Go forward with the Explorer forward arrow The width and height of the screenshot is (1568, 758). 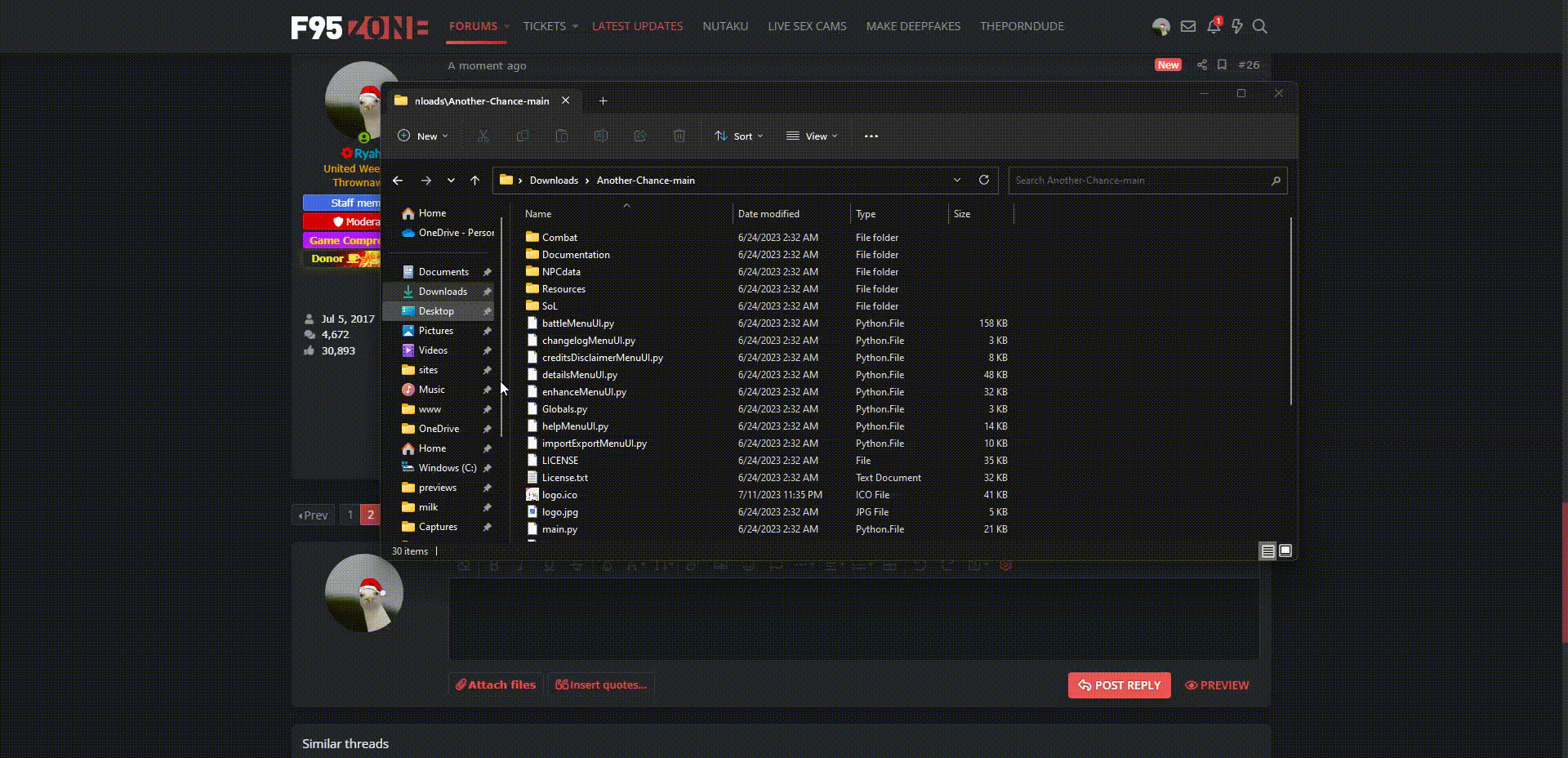click(x=426, y=181)
